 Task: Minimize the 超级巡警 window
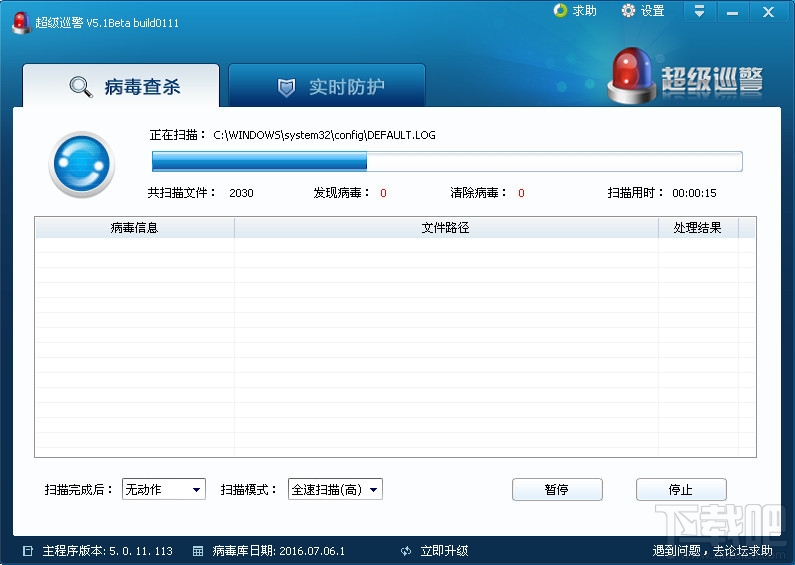tap(732, 11)
